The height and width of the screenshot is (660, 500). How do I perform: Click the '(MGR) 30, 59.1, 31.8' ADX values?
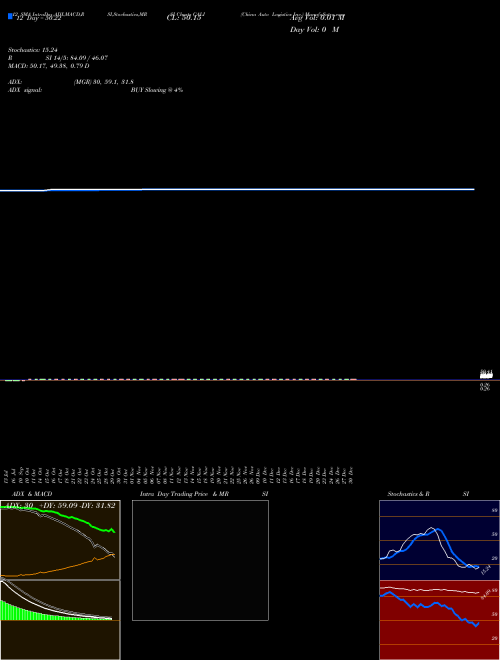pyautogui.click(x=104, y=82)
